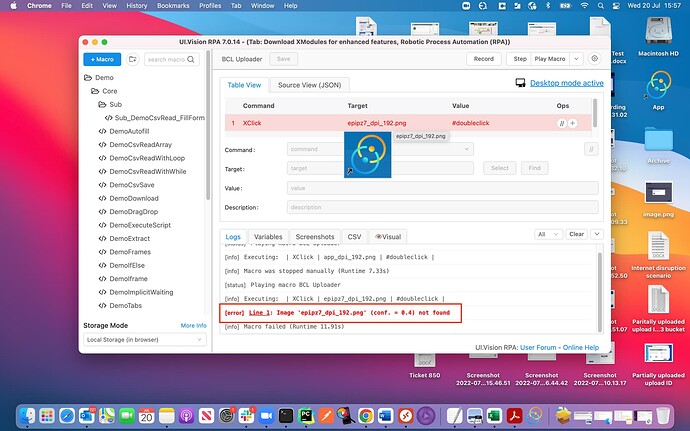Open image.png file on desktop
Viewport: 690px width, 431px height.
click(658, 199)
